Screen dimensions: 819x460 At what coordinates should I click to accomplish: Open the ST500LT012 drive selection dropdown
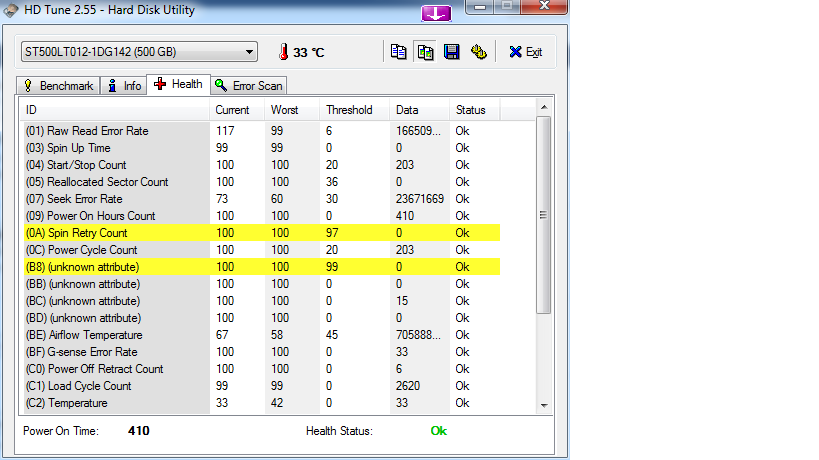(139, 52)
